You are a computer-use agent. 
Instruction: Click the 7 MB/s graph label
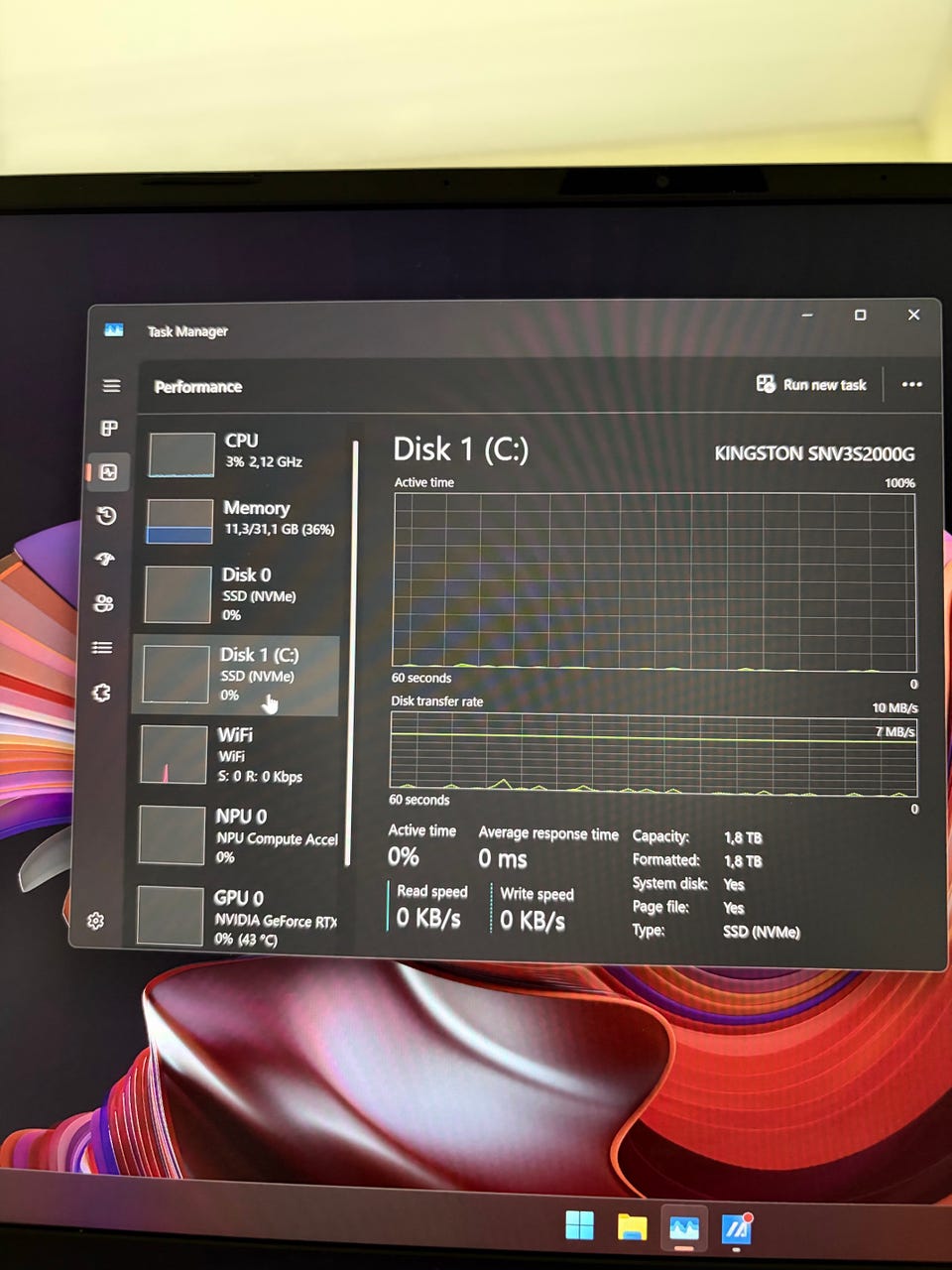(x=895, y=731)
